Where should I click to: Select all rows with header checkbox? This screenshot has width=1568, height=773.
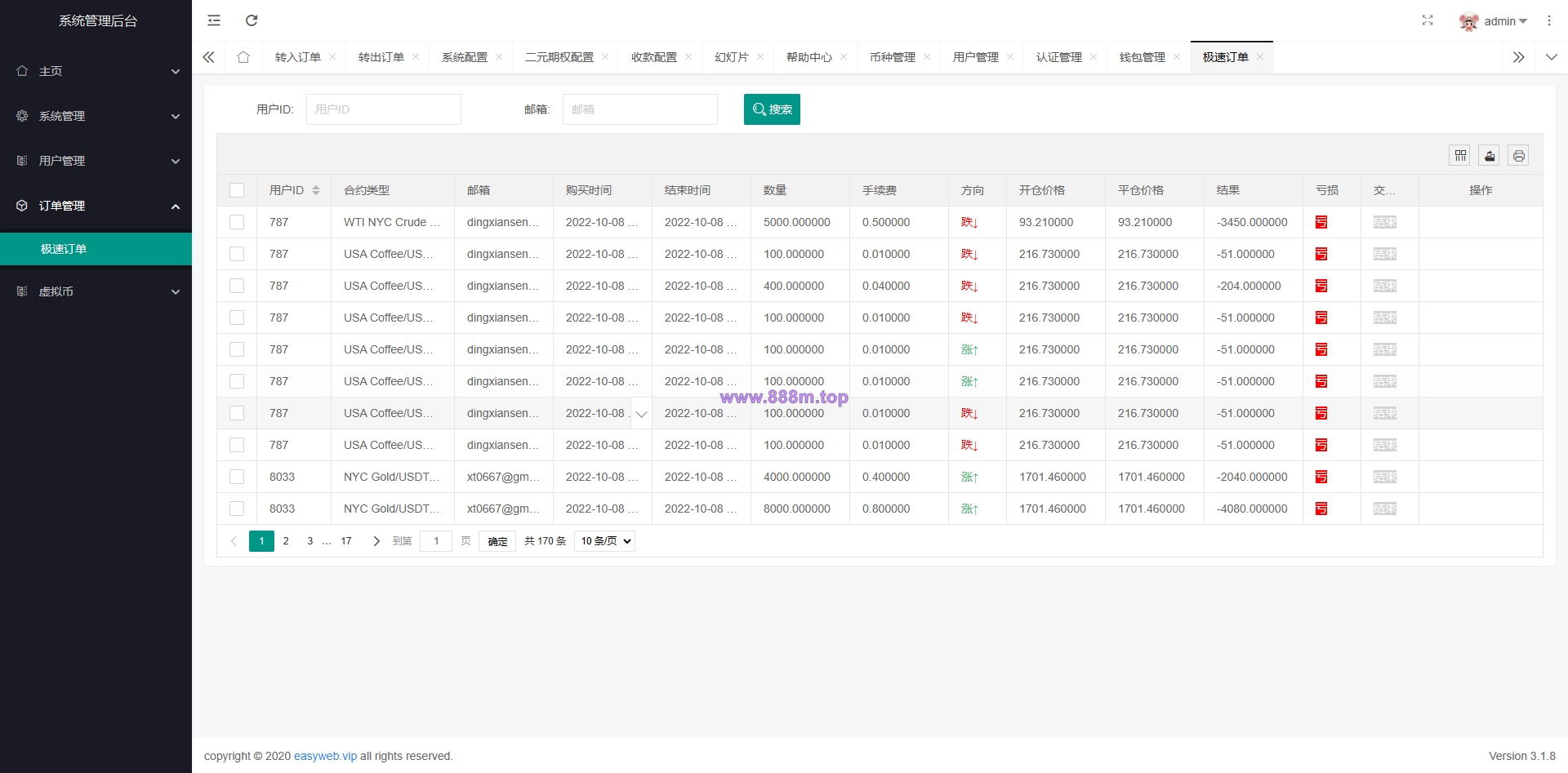point(237,190)
